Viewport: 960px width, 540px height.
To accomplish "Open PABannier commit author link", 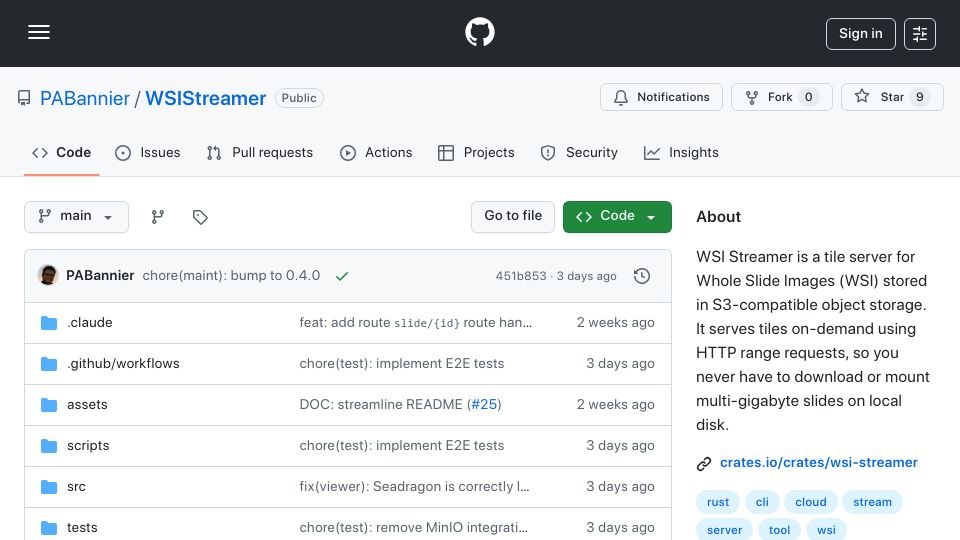I will point(100,276).
